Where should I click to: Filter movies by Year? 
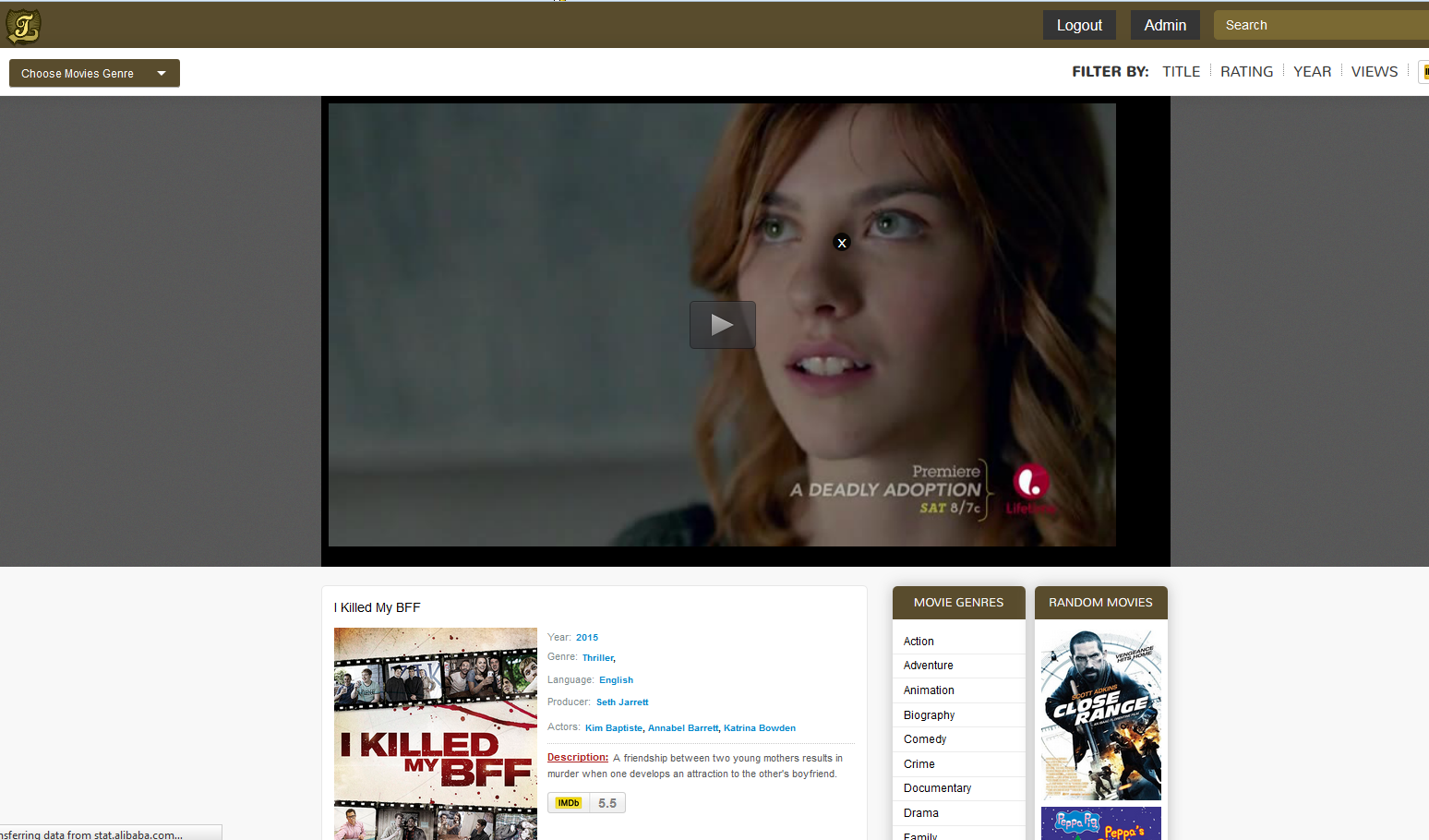[x=1312, y=71]
